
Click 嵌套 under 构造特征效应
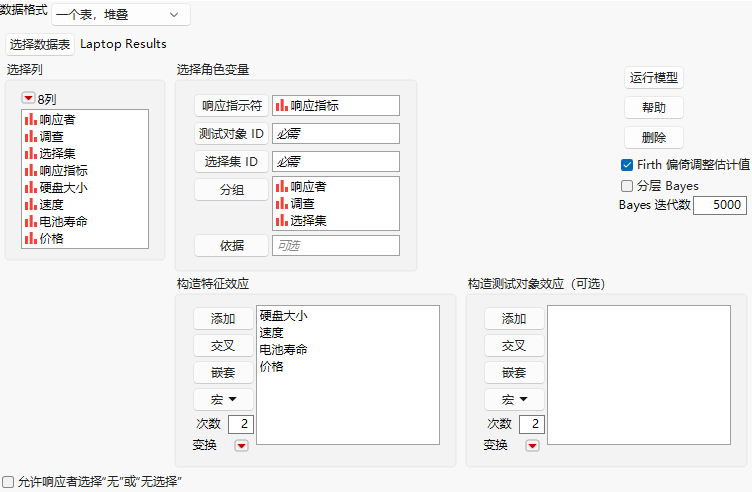pyautogui.click(x=223, y=373)
